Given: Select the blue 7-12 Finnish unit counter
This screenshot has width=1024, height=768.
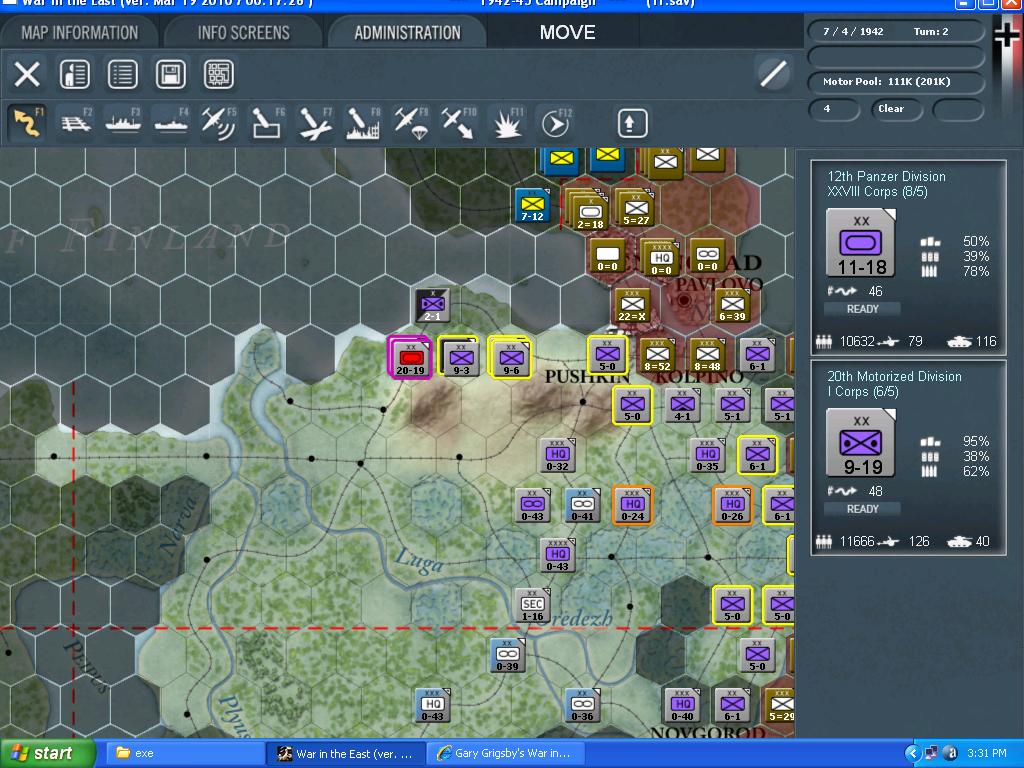Looking at the screenshot, I should 532,206.
